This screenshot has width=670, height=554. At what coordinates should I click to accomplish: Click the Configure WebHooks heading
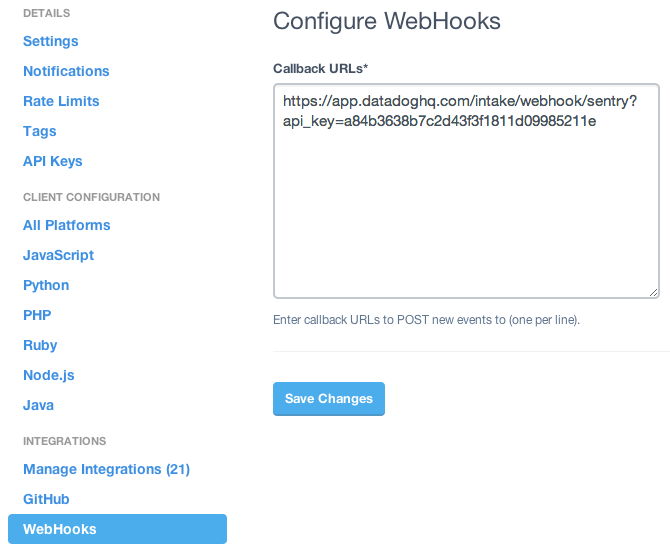pyautogui.click(x=387, y=21)
